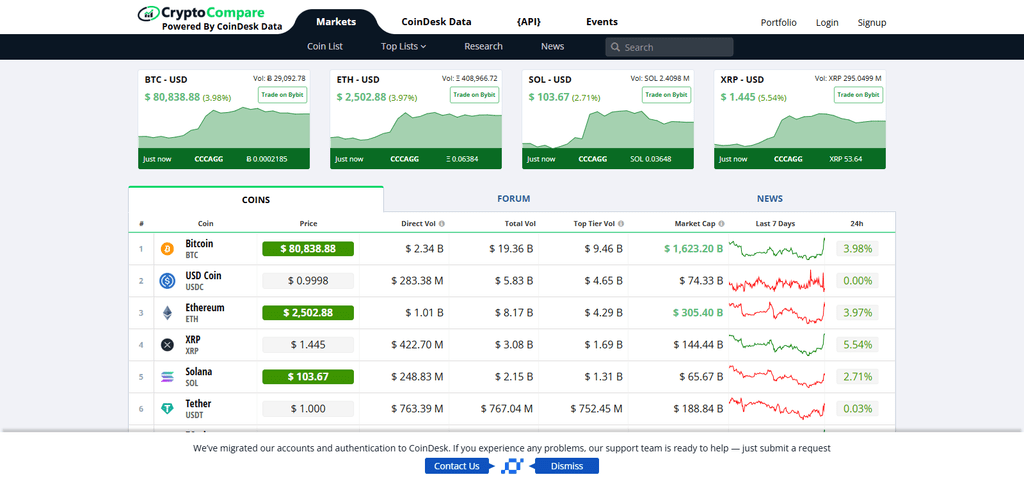This screenshot has height=490, width=1024.
Task: Click Trade on Bybit for BTC
Action: (282, 95)
